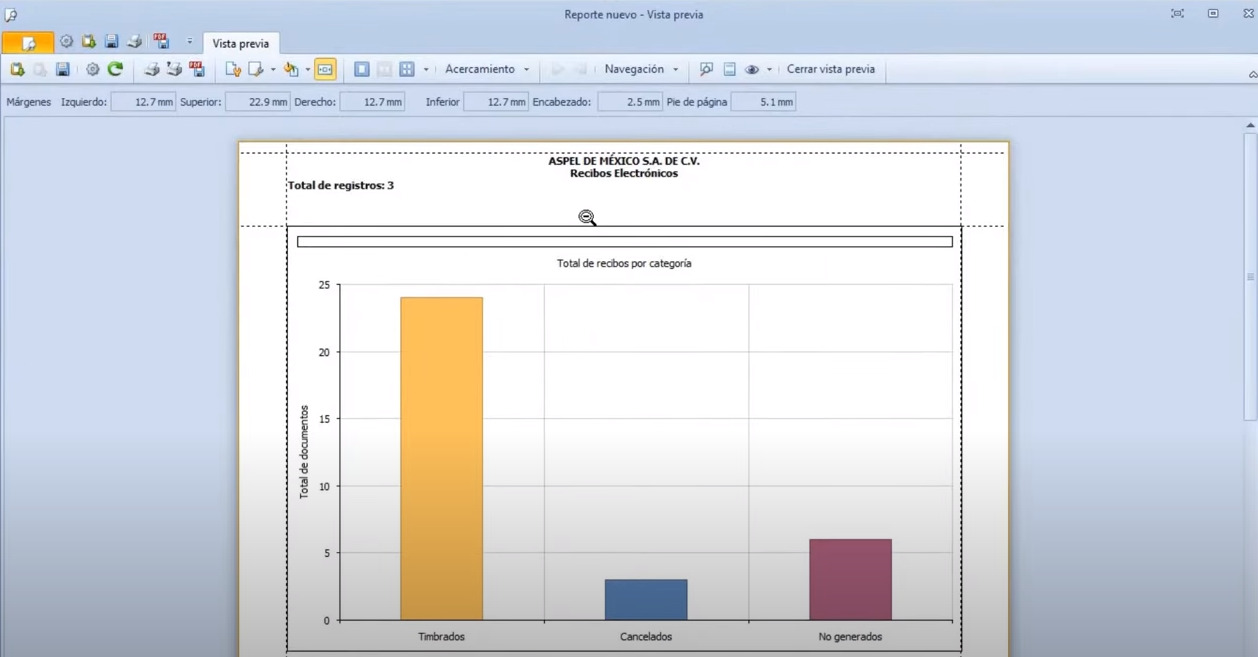Click the search magnifier icon beside Navegación
Image resolution: width=1258 pixels, height=657 pixels.
point(706,69)
